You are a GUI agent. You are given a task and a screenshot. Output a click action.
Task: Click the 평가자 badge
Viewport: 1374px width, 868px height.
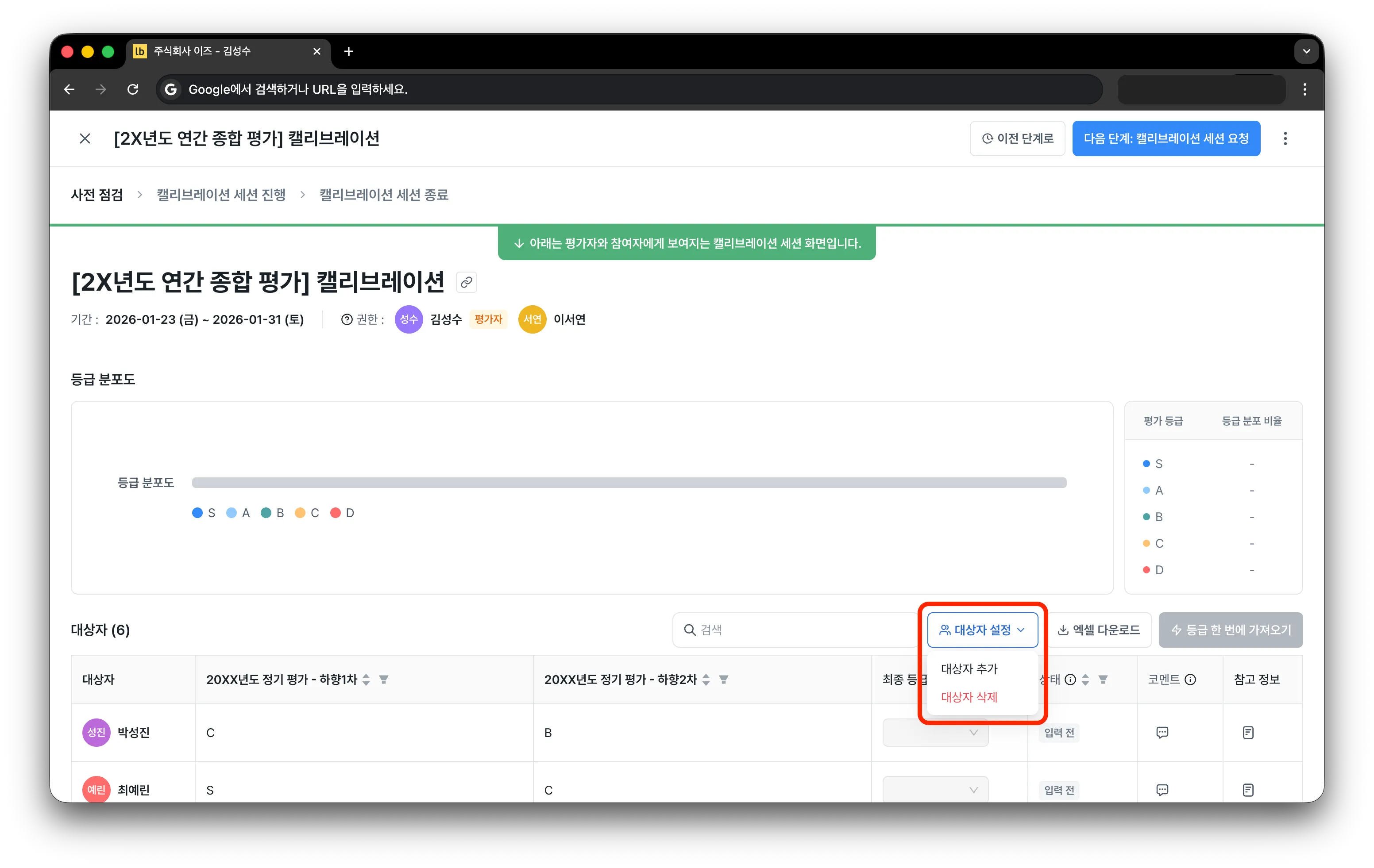(x=488, y=319)
